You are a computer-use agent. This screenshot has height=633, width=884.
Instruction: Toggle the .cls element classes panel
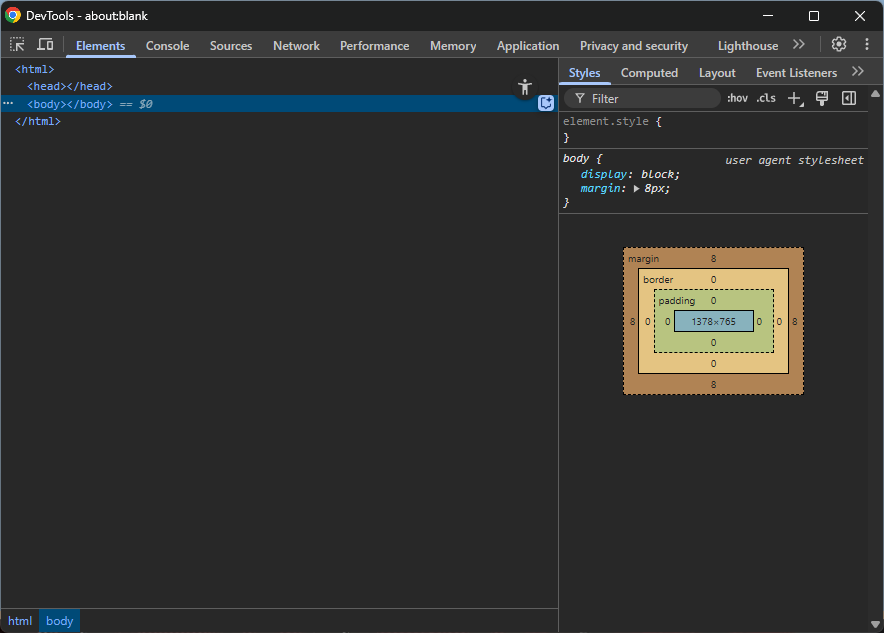[x=766, y=98]
